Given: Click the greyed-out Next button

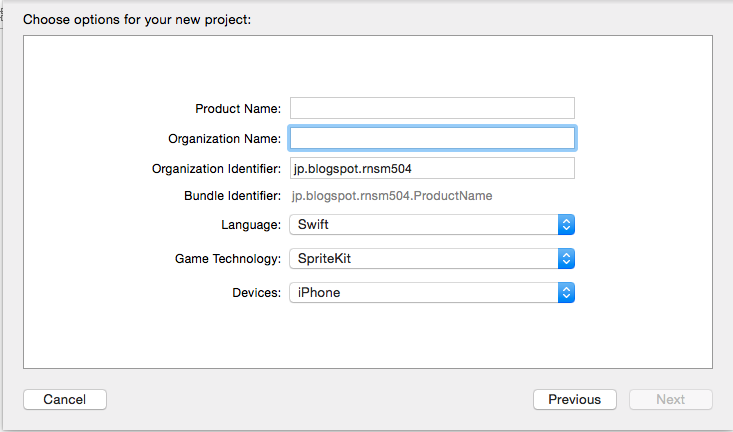Looking at the screenshot, I should pyautogui.click(x=670, y=399).
